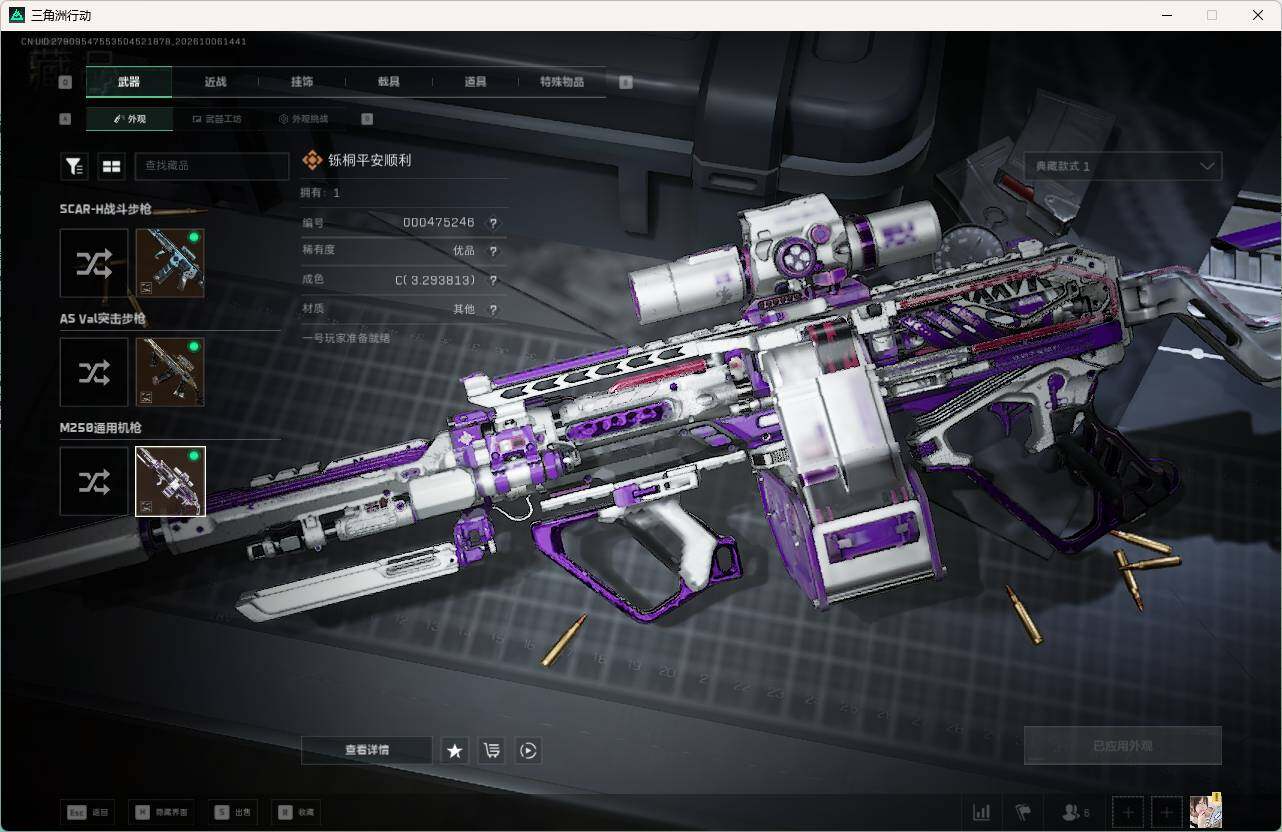Viewport: 1282px width, 832px height.
Task: Switch to the 挂饰 tab
Action: point(302,82)
